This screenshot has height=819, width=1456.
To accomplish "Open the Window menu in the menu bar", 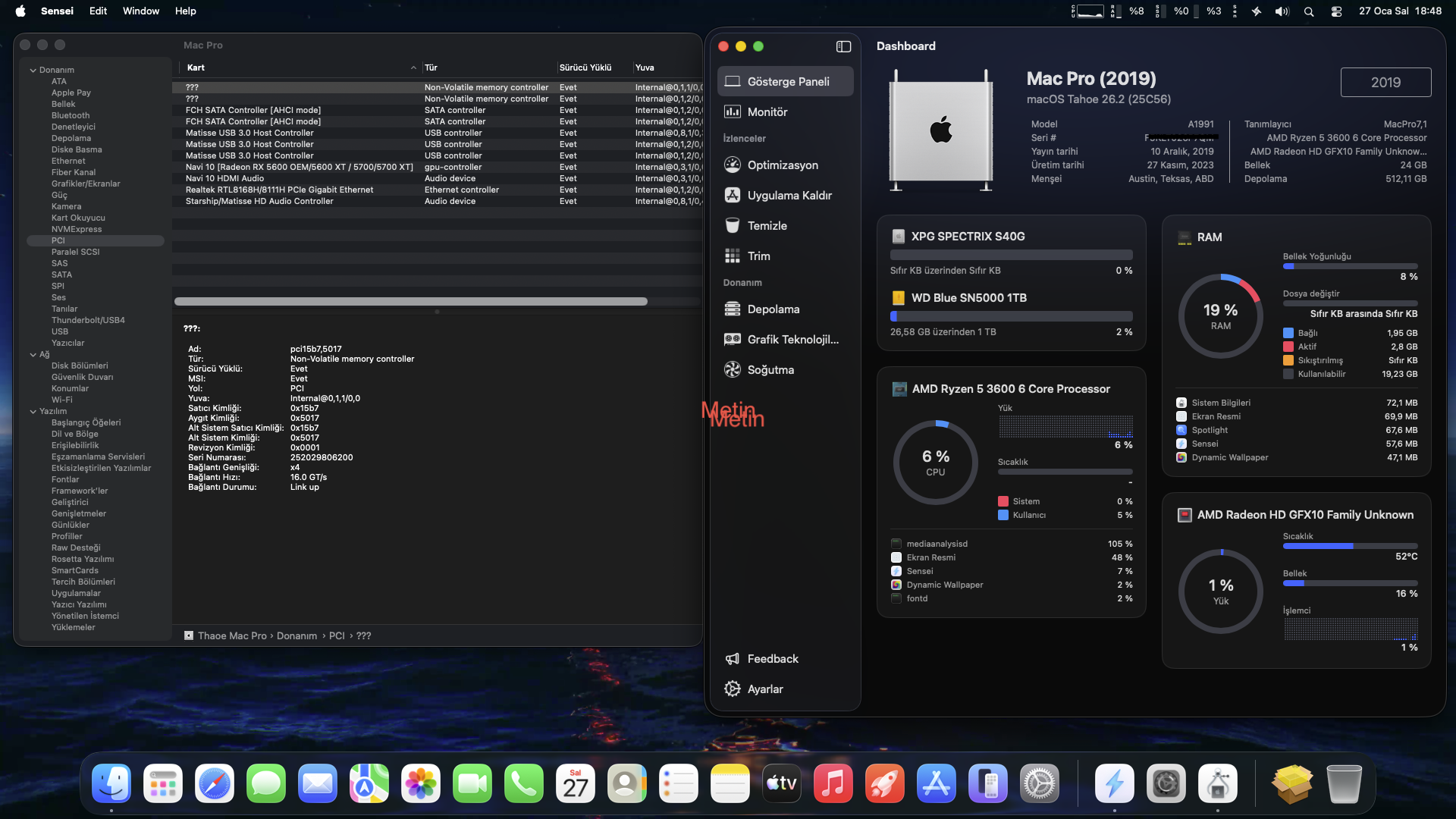I will (x=141, y=11).
